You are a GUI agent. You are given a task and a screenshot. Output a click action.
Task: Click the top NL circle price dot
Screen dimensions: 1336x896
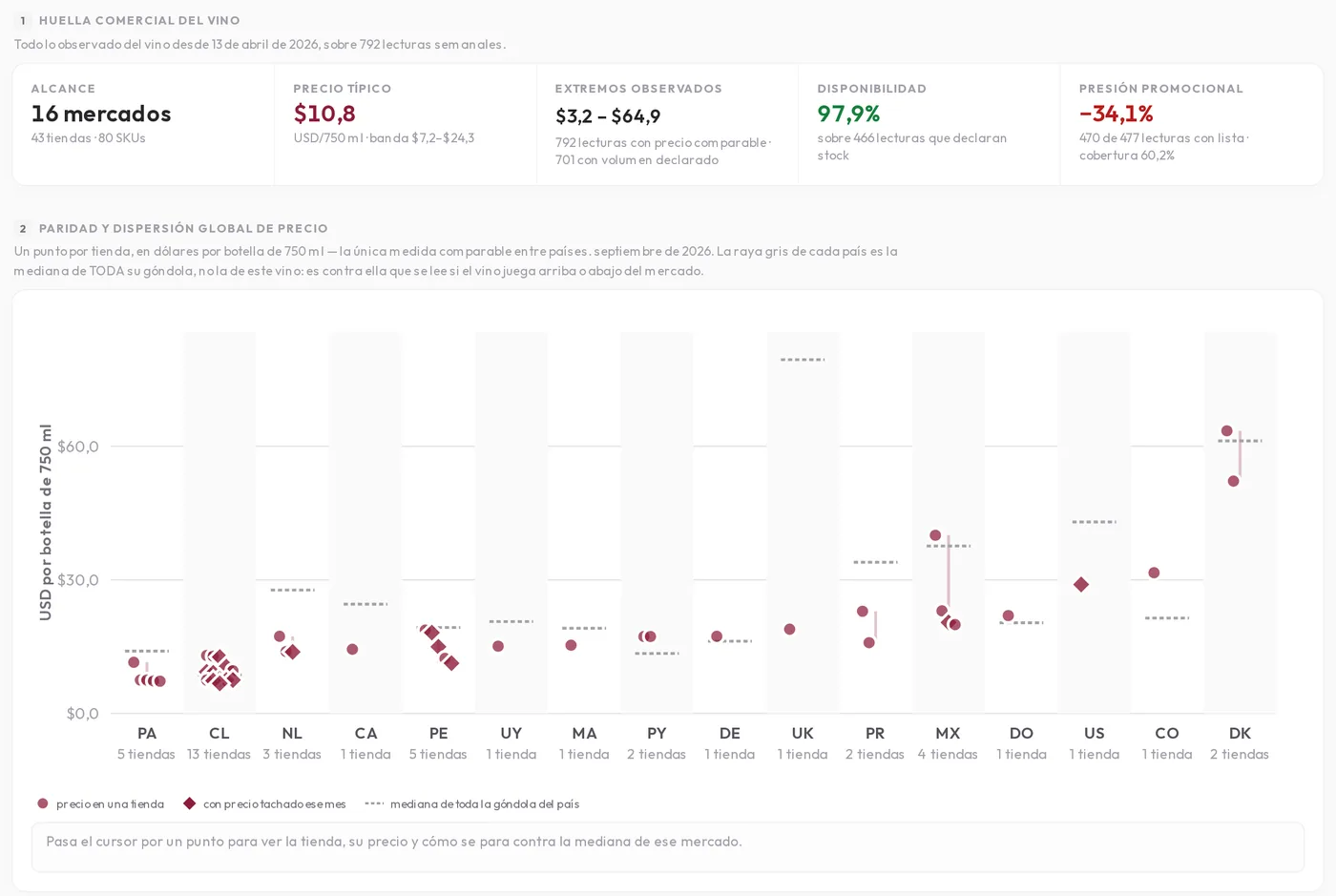coord(280,636)
